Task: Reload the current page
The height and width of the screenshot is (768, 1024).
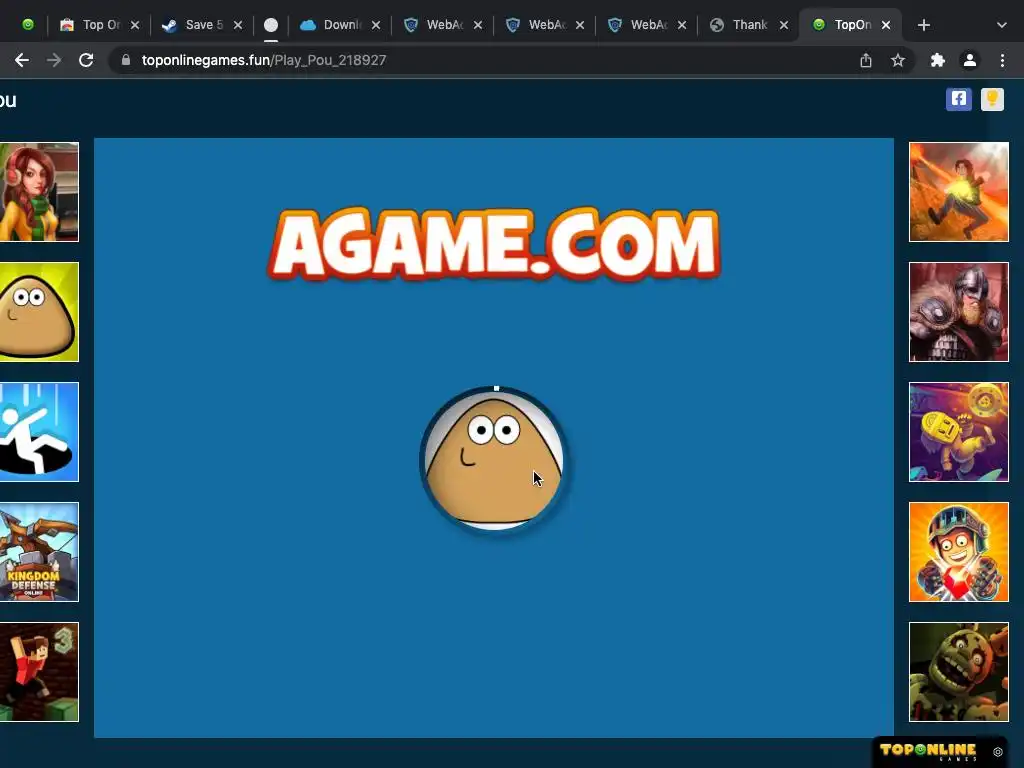Action: [x=86, y=60]
